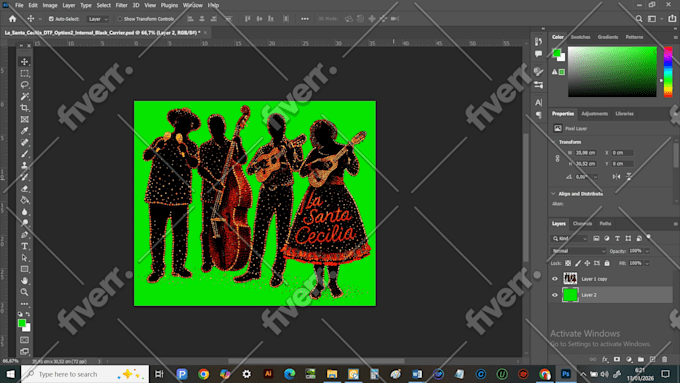Open the rotation angle dropdown
This screenshot has height=383, width=680.
coord(595,177)
